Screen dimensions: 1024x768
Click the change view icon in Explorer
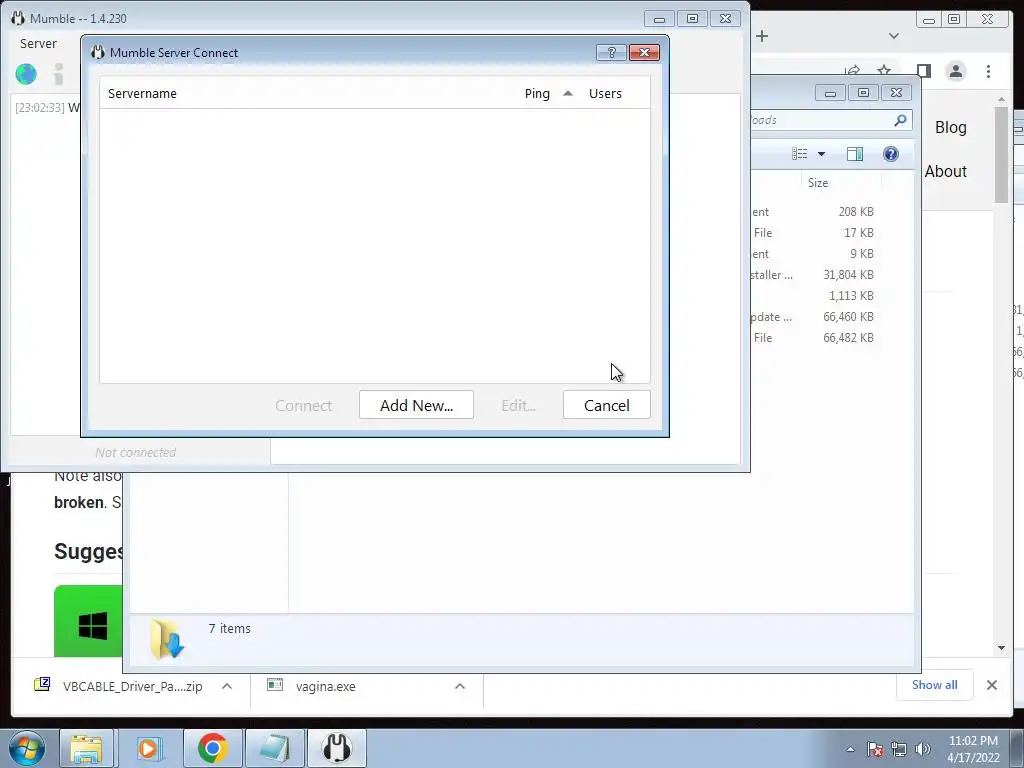799,154
